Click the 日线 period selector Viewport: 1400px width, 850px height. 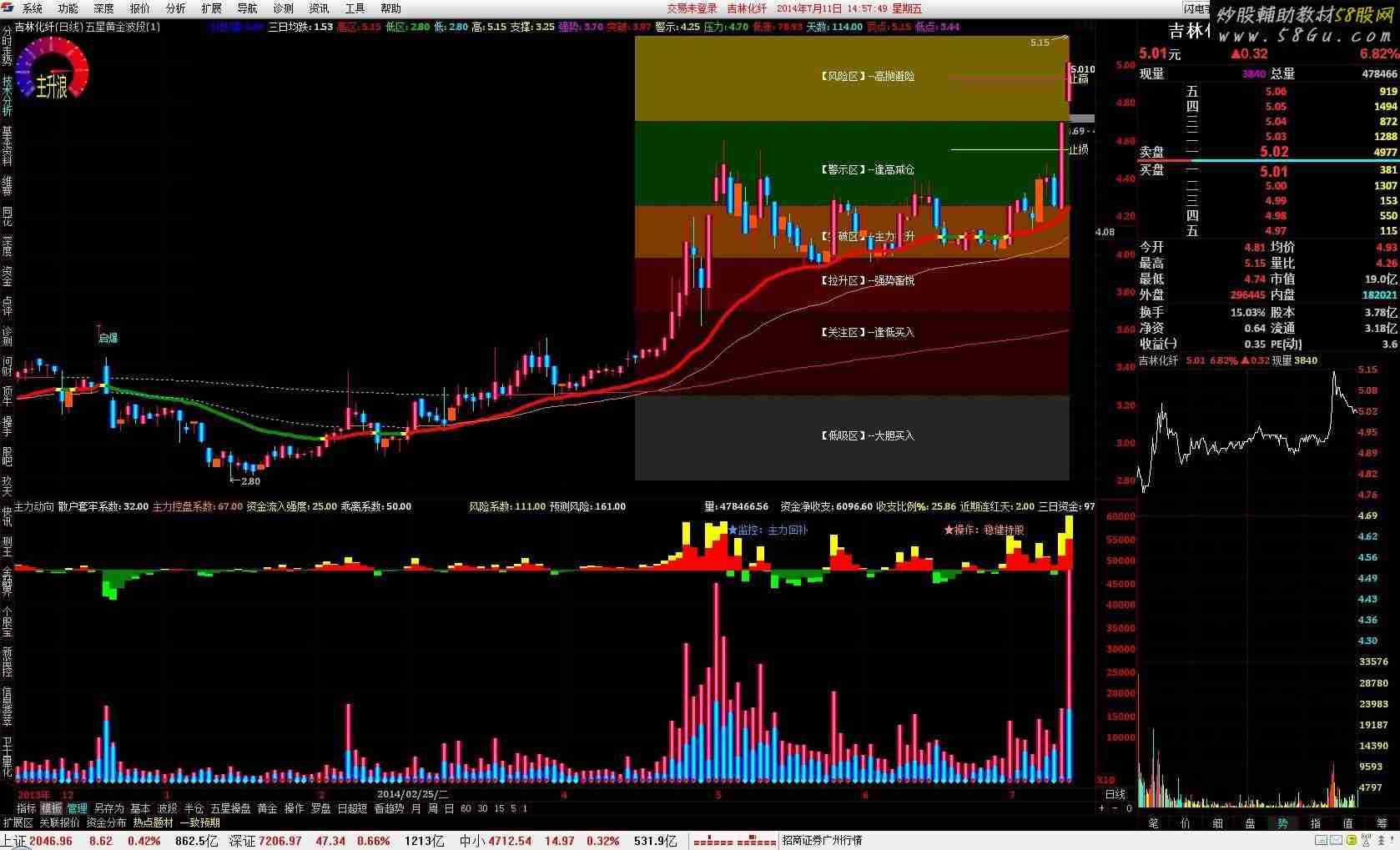tap(1115, 795)
